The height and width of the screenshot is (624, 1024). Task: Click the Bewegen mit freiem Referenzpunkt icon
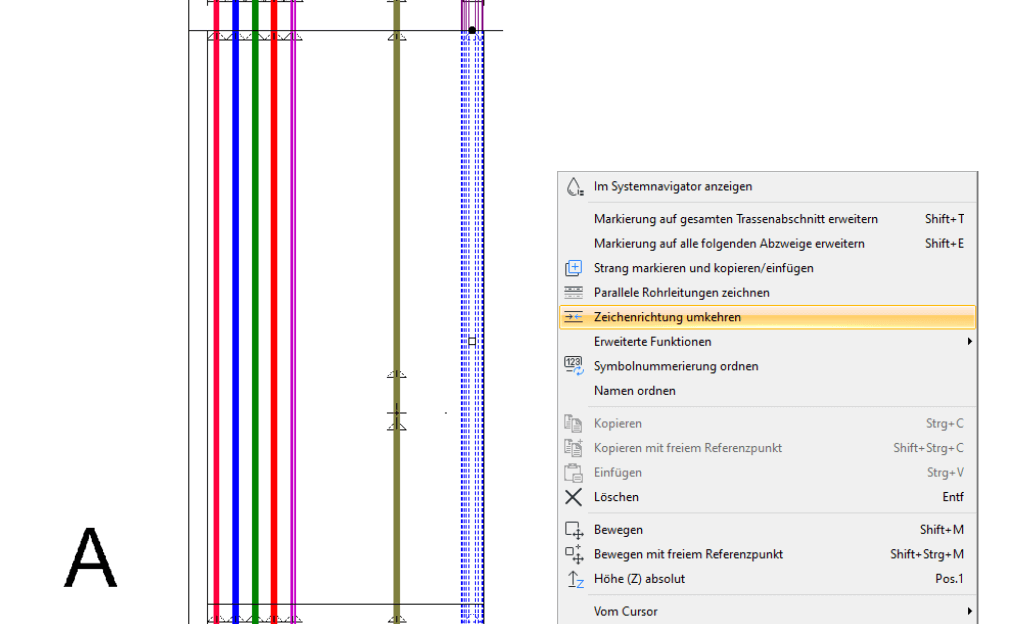point(573,554)
